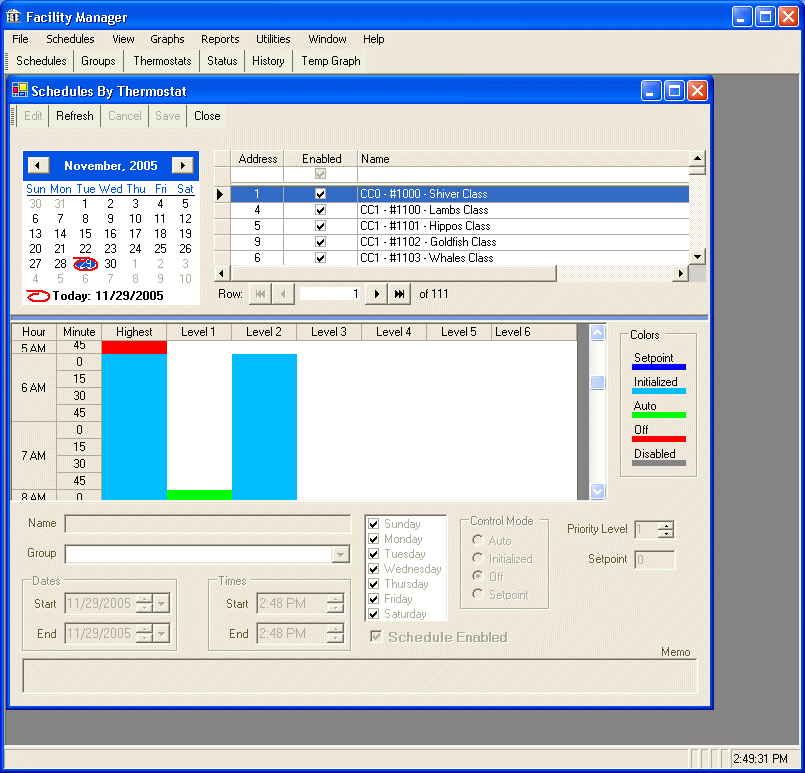Click the schedule grid scrollbar thumb

click(x=598, y=382)
